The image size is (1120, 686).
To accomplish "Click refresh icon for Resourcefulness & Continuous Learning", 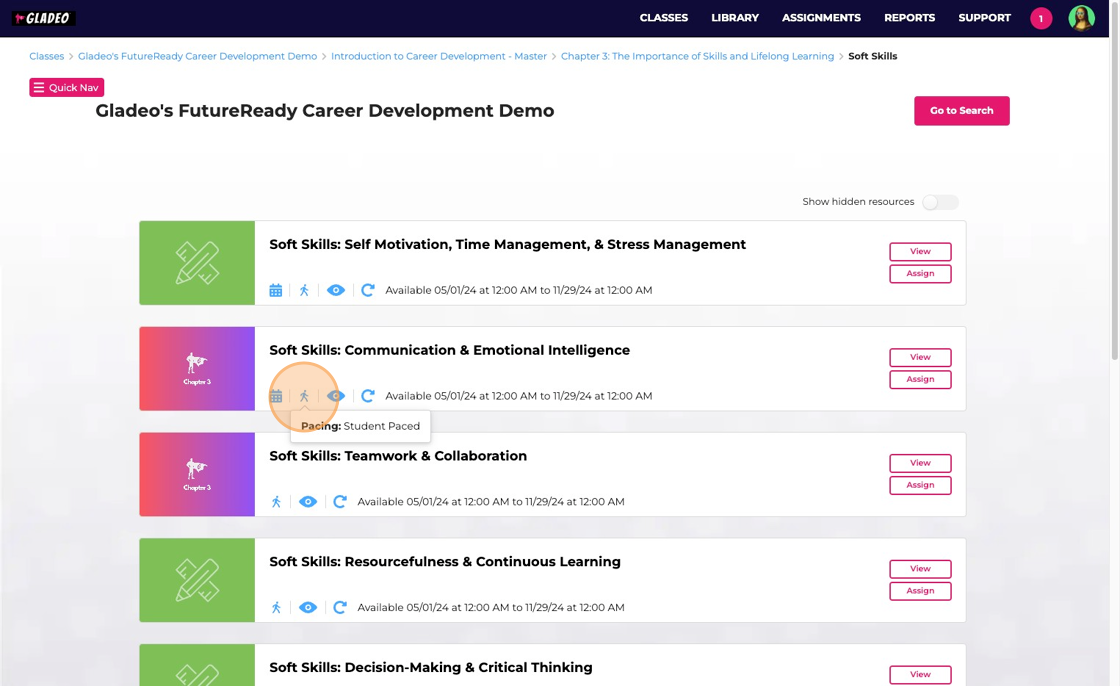I will tap(340, 607).
